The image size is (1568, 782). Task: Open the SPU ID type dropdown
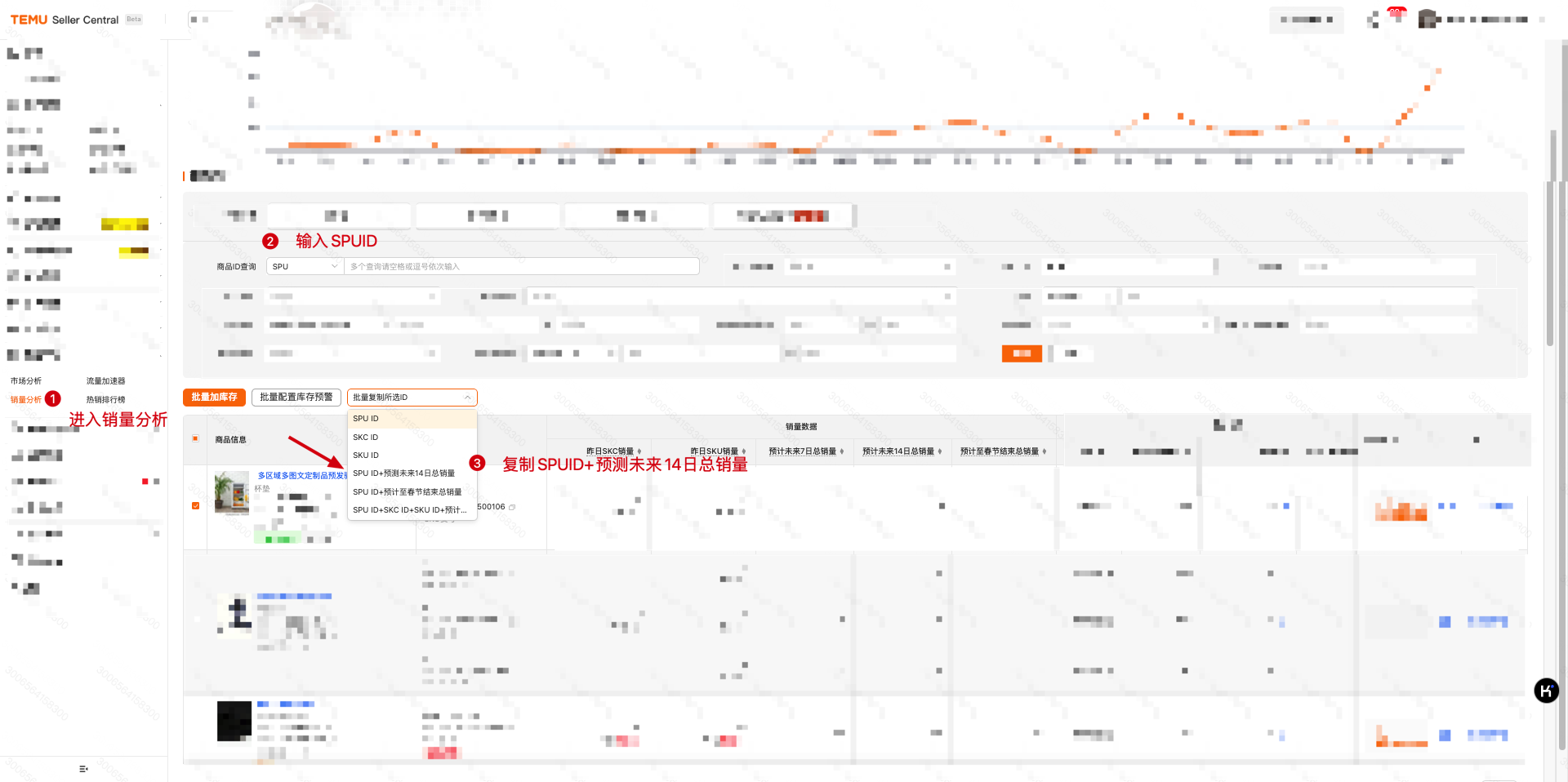[x=305, y=267]
